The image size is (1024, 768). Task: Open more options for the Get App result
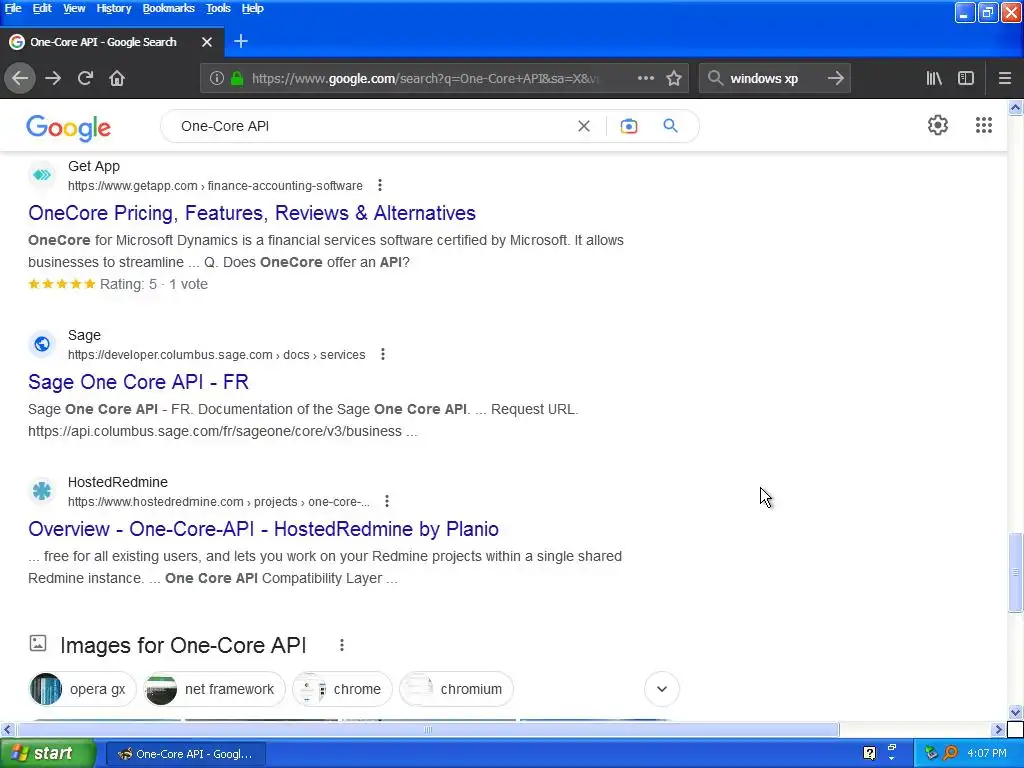(x=379, y=185)
